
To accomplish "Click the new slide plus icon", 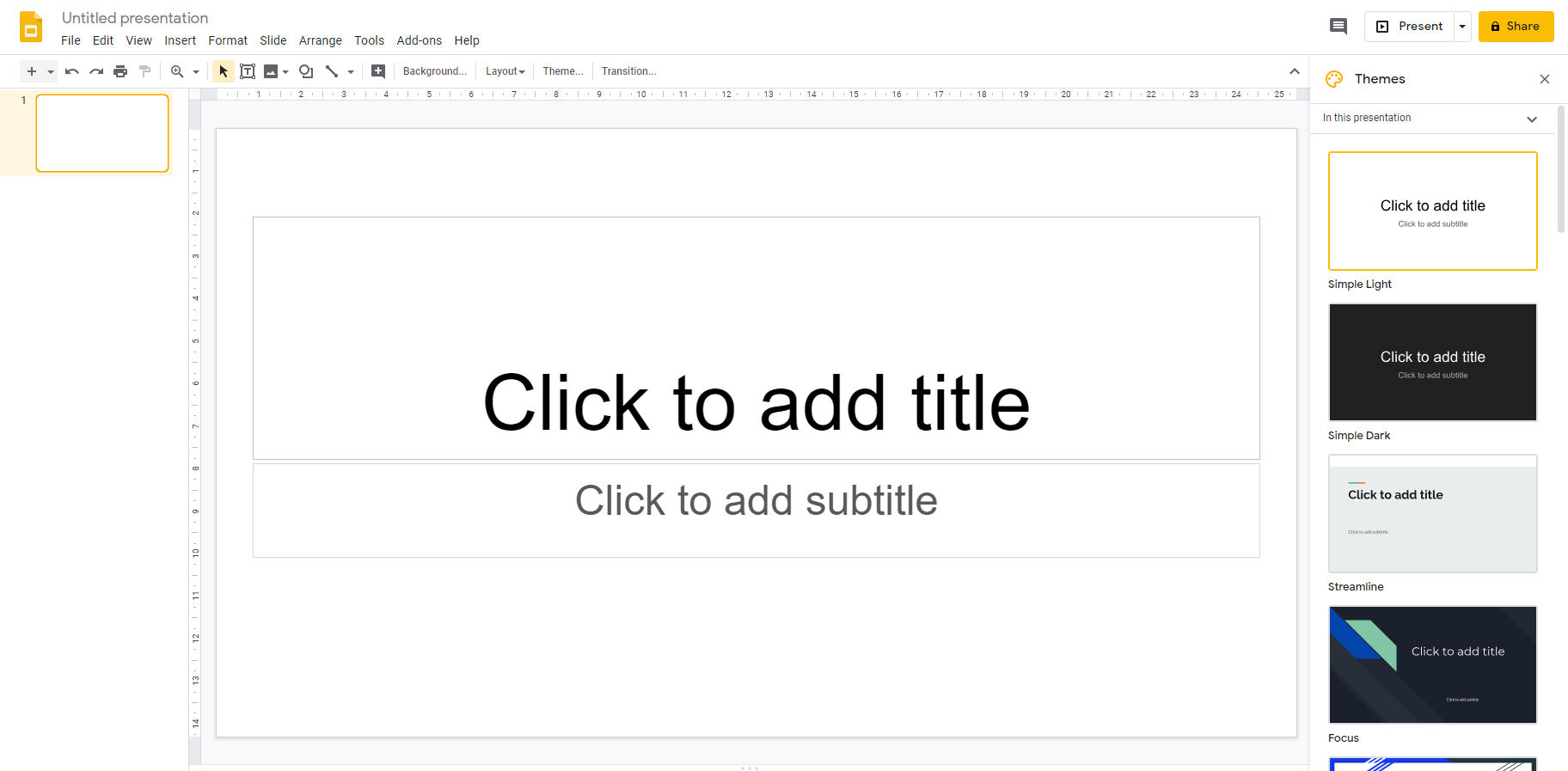I will [x=32, y=71].
